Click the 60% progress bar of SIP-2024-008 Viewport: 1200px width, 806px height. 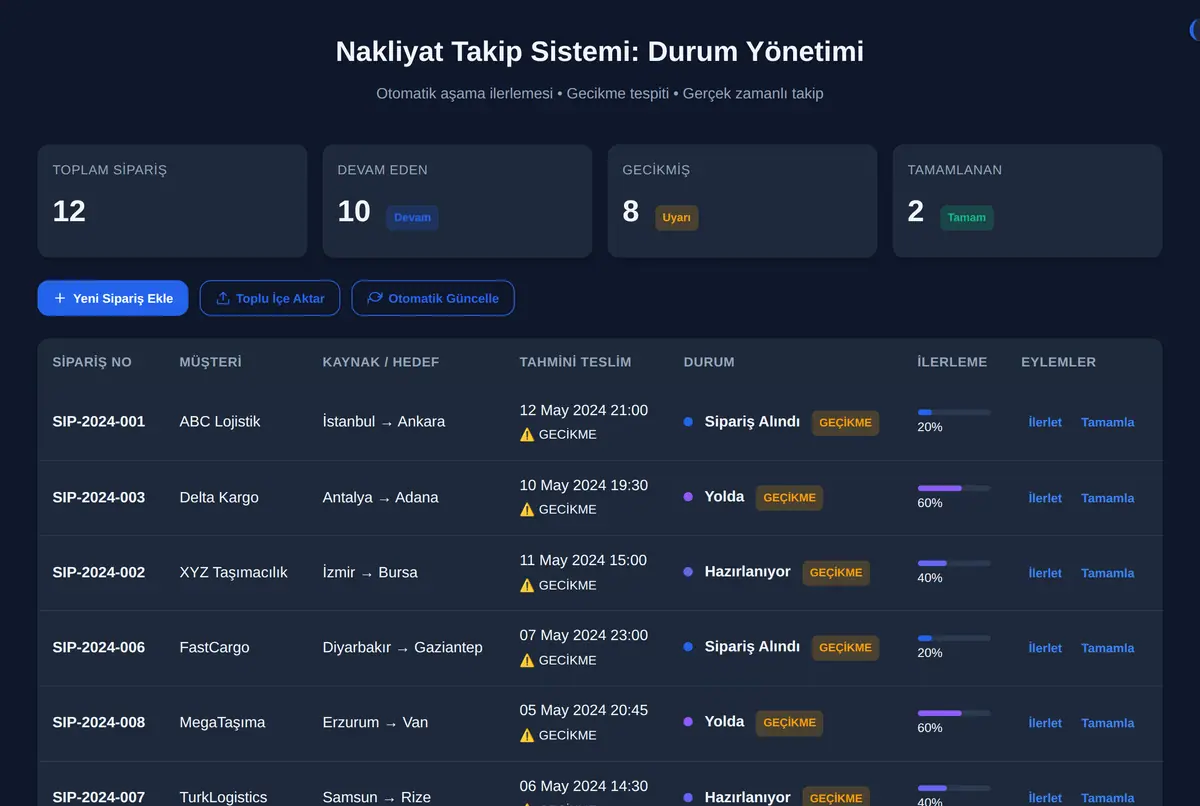point(954,713)
